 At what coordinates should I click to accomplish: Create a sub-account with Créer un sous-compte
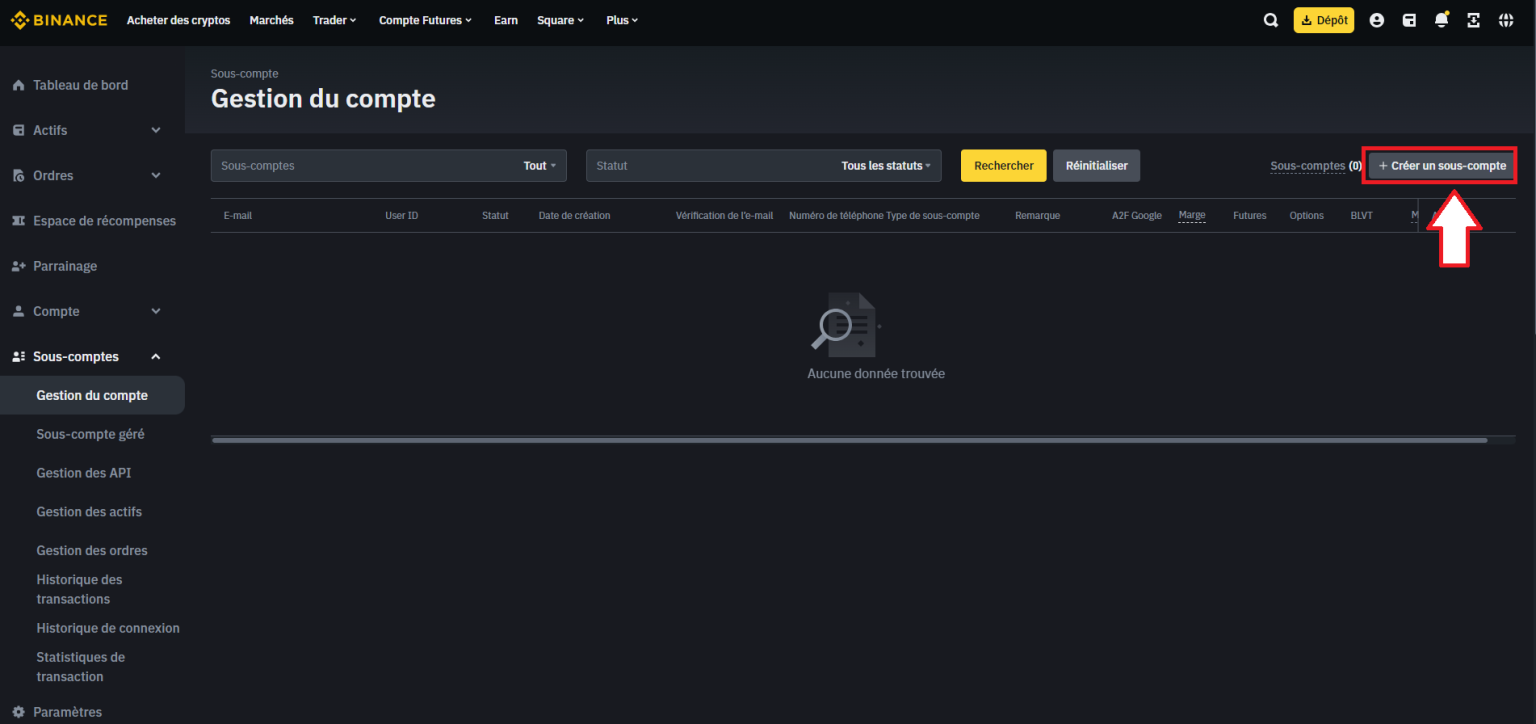pyautogui.click(x=1439, y=165)
